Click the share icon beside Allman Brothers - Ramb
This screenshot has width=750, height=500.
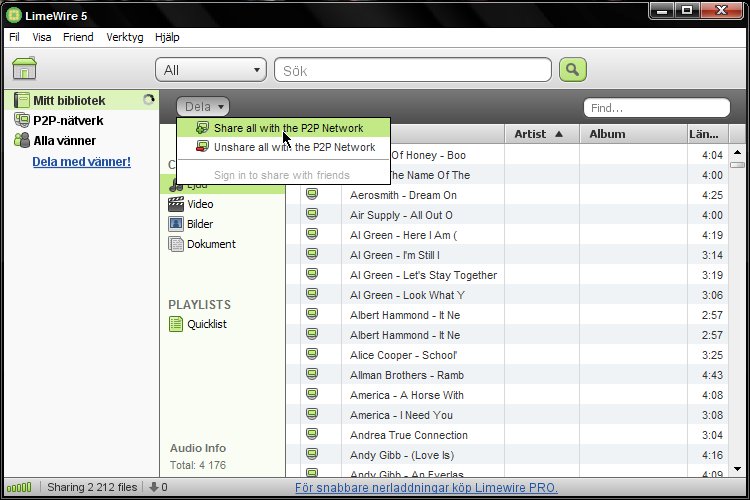click(312, 374)
